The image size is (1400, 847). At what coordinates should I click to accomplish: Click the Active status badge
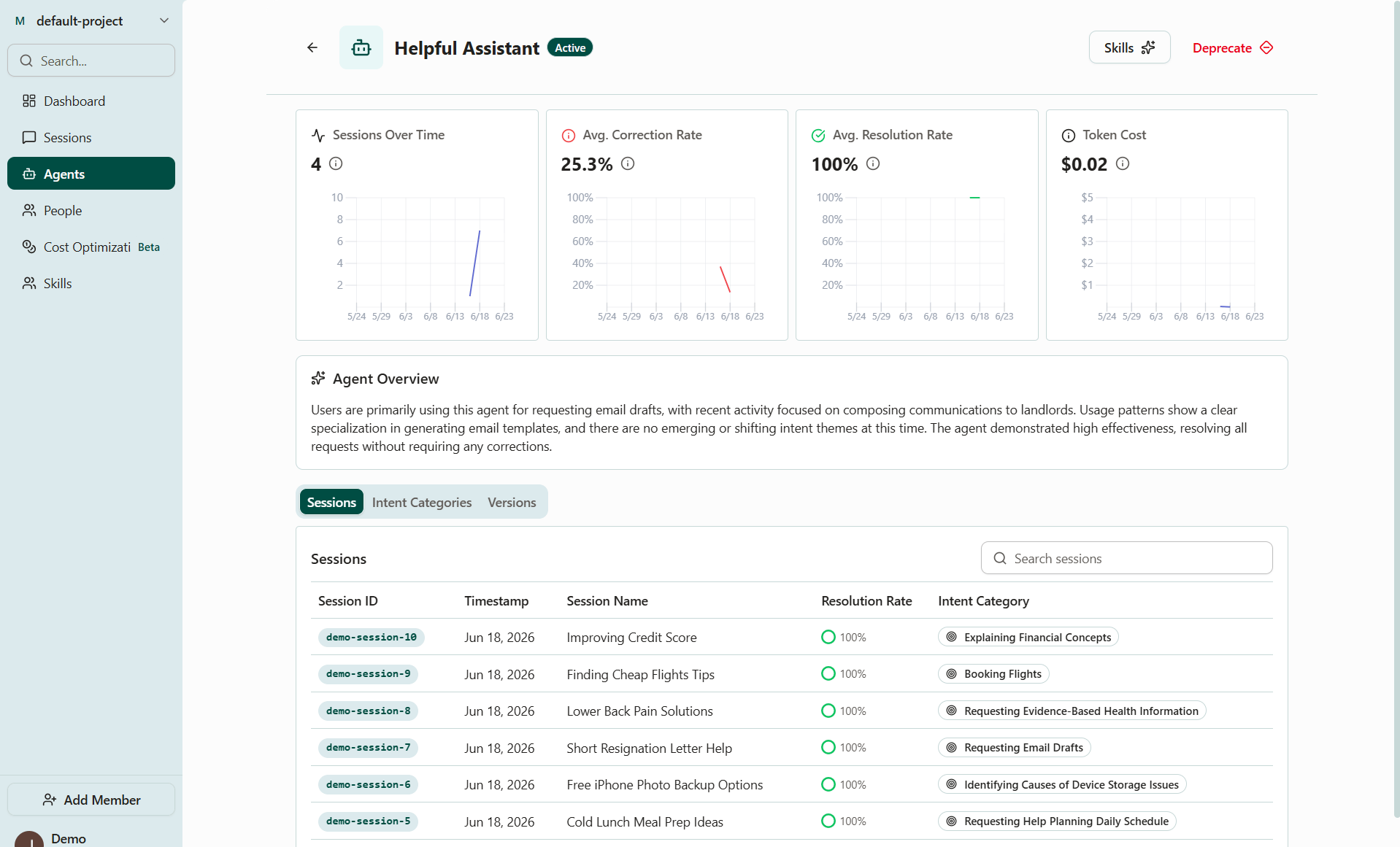[x=570, y=47]
